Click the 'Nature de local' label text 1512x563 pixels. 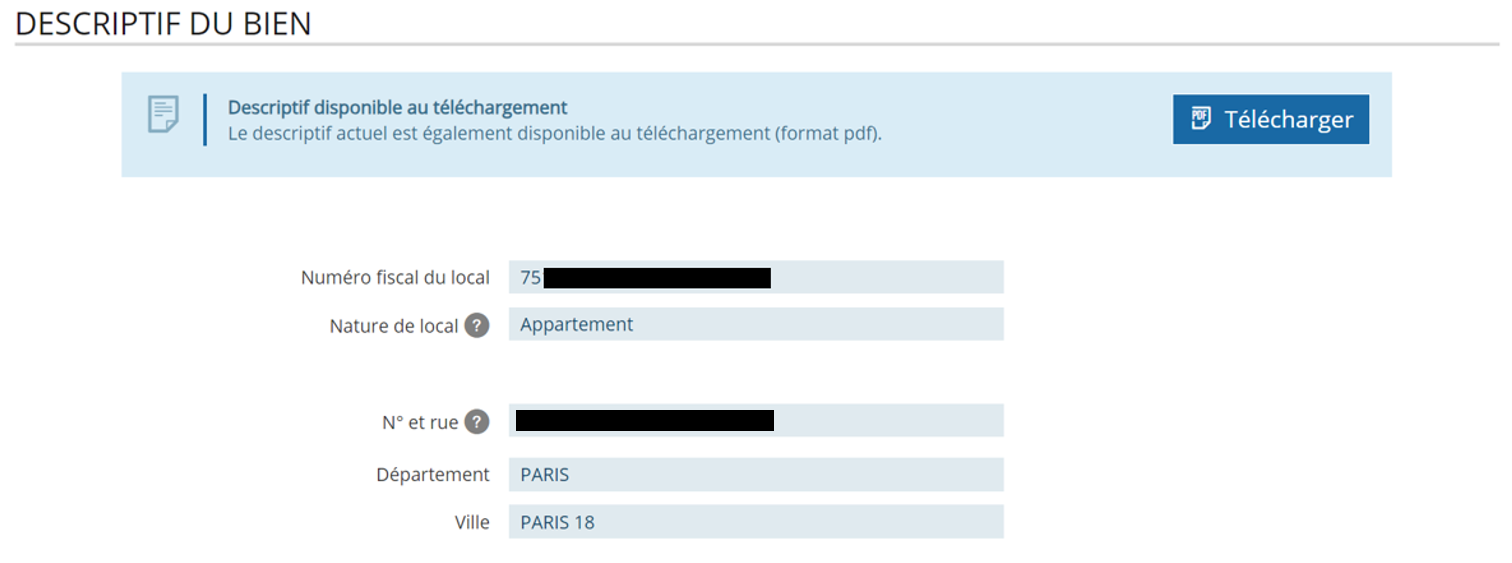point(394,326)
